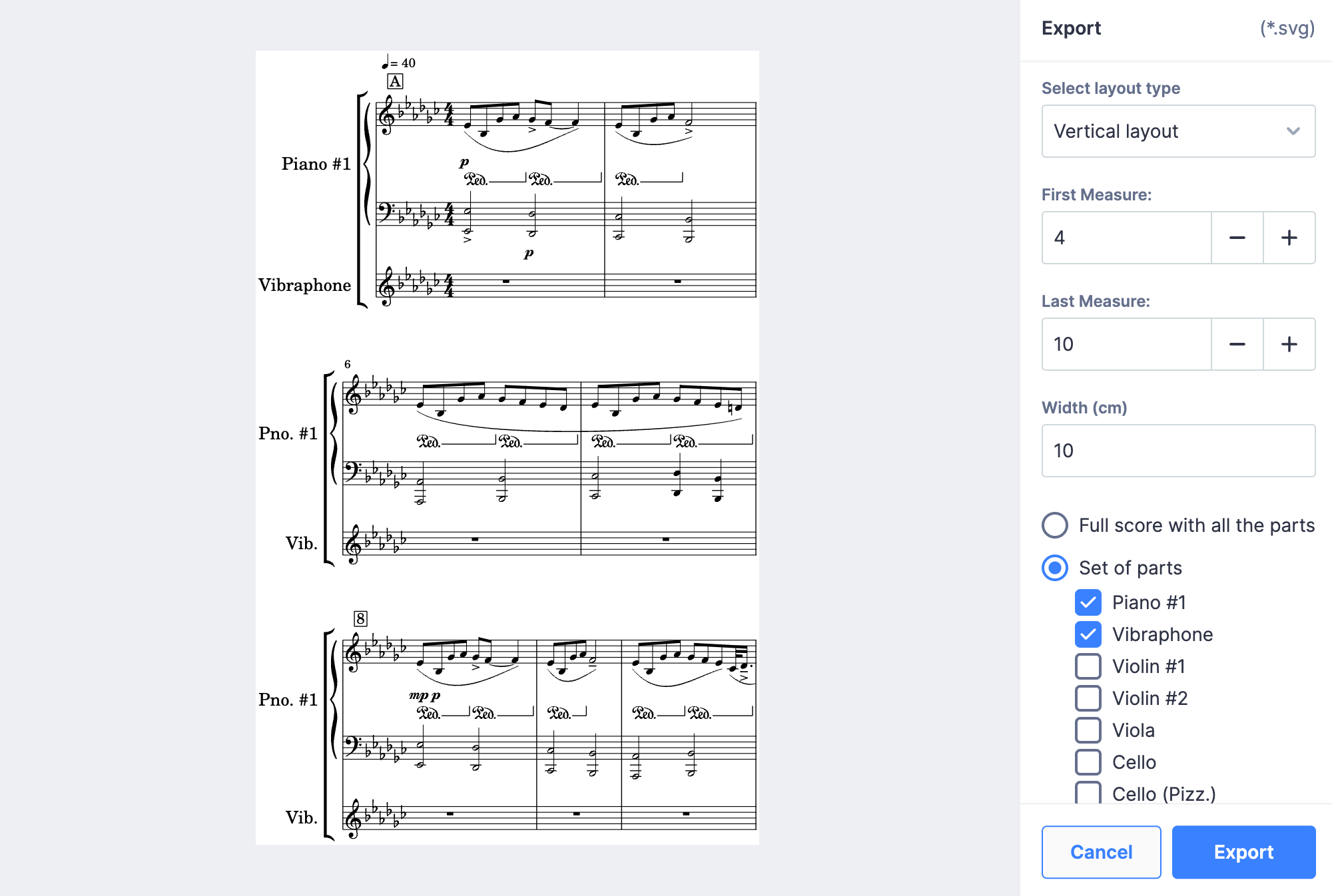Decrease the First Measure value
The image size is (1332, 896).
tap(1237, 238)
